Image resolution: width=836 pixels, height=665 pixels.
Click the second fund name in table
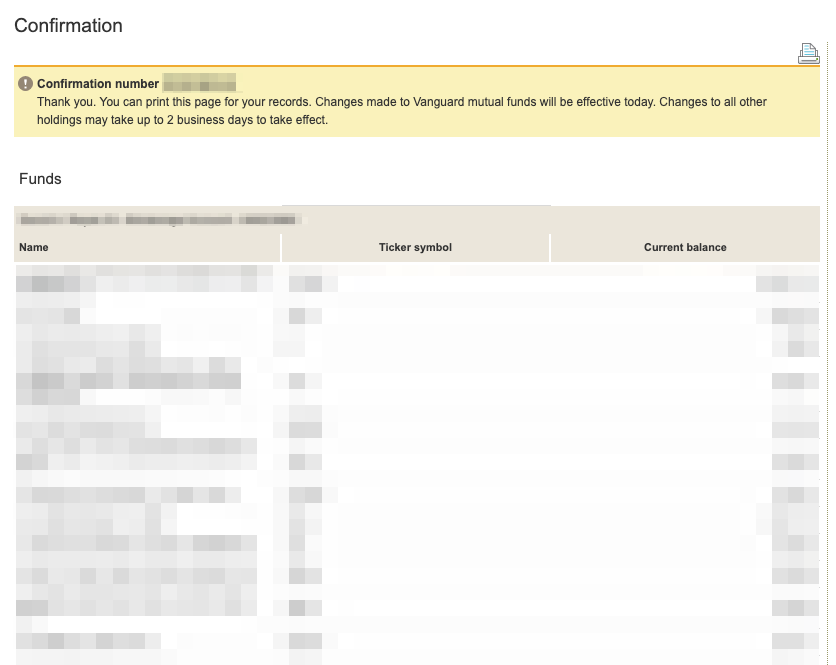[50, 316]
